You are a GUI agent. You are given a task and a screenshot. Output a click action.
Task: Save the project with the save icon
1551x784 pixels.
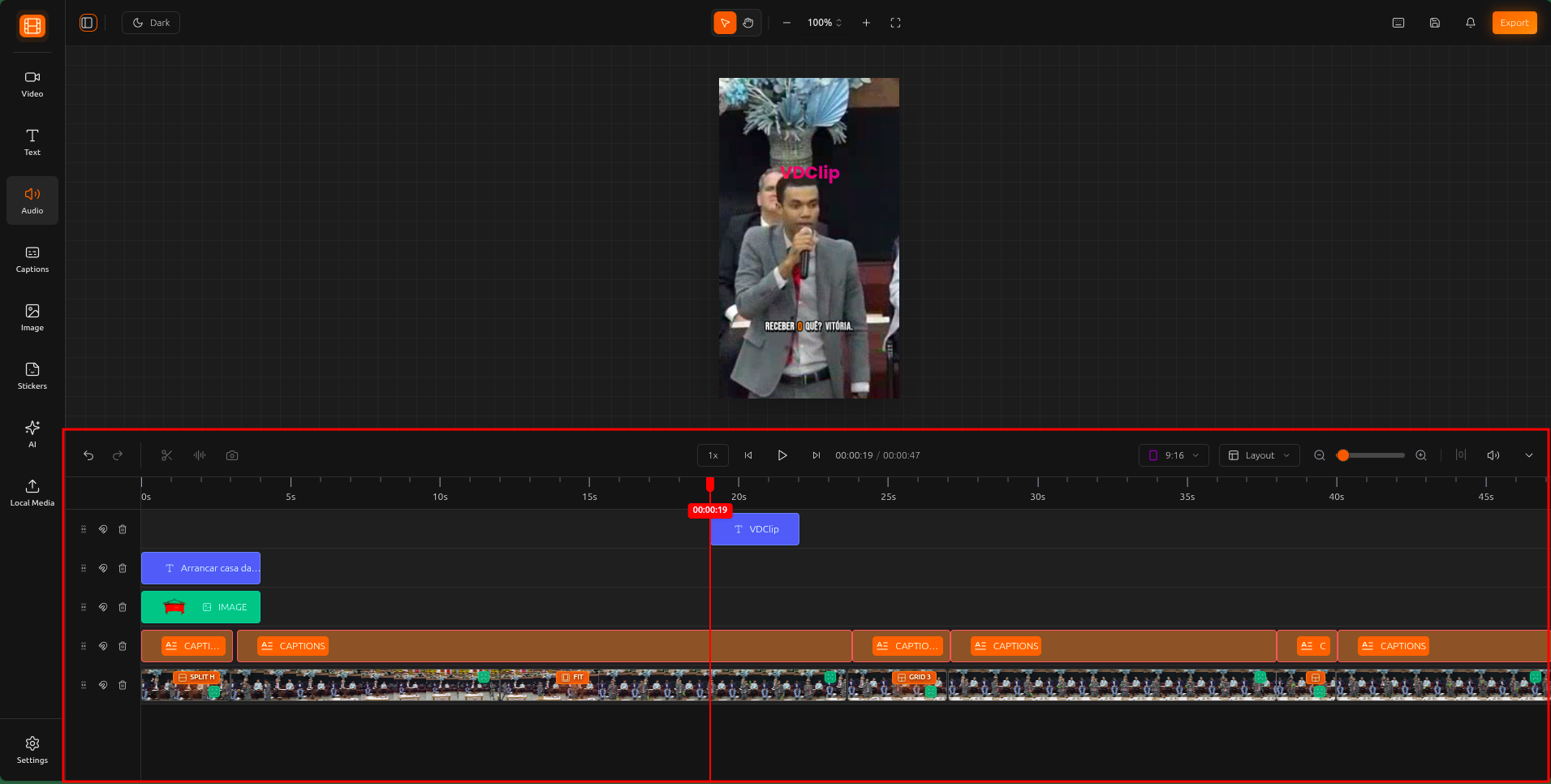(1433, 23)
